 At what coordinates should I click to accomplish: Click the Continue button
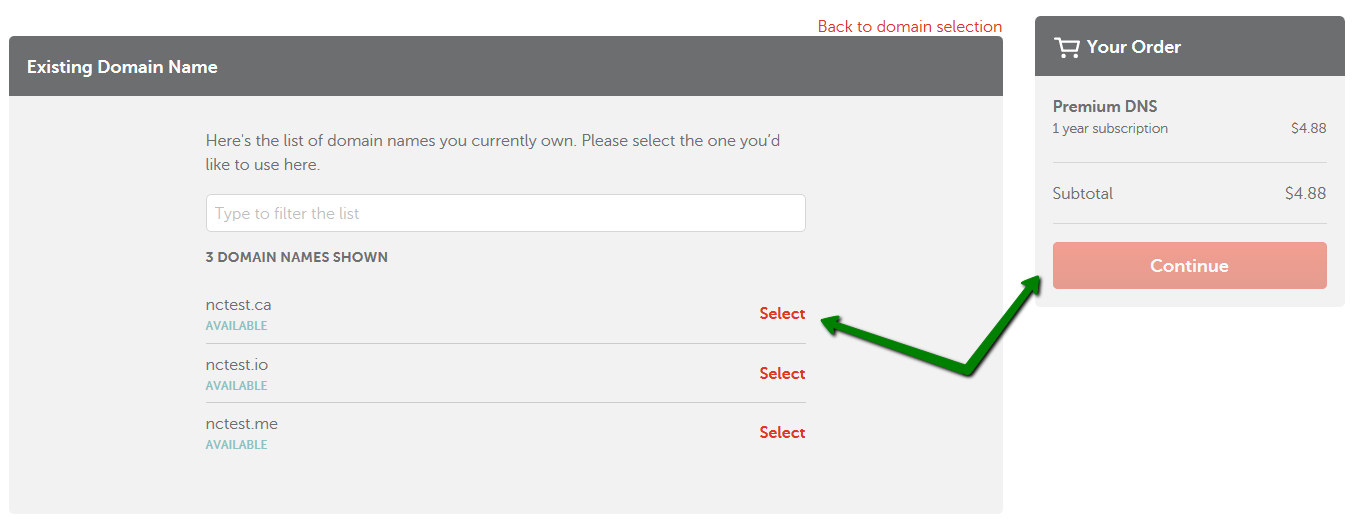click(x=1190, y=265)
